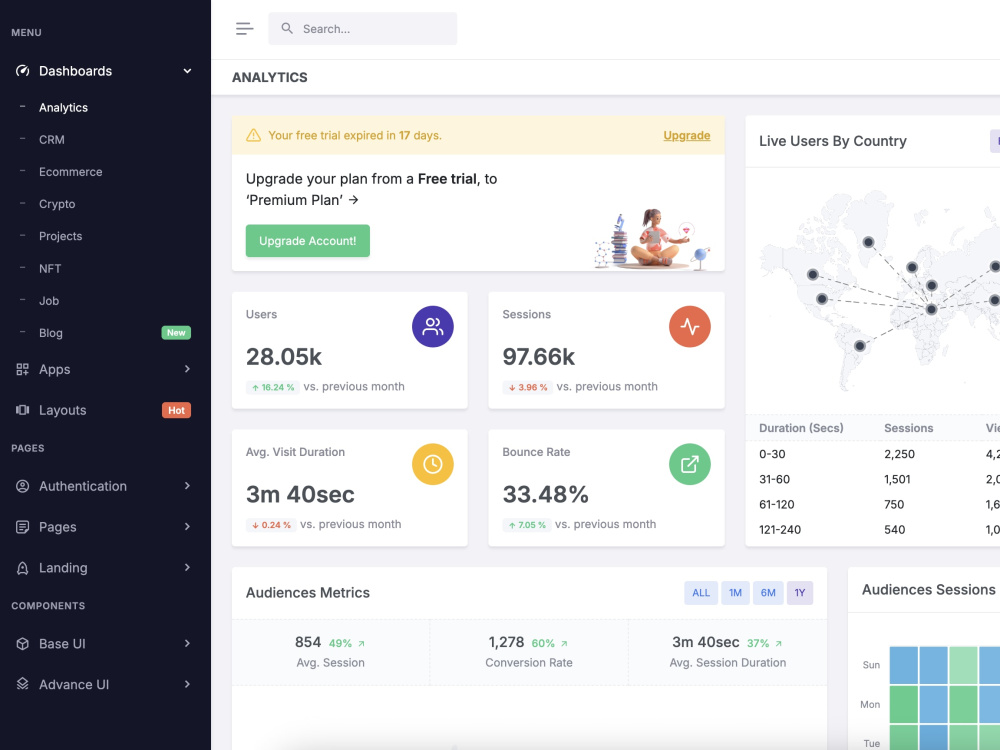Click the warning triangle in trial banner
The image size is (1000, 750).
(253, 135)
